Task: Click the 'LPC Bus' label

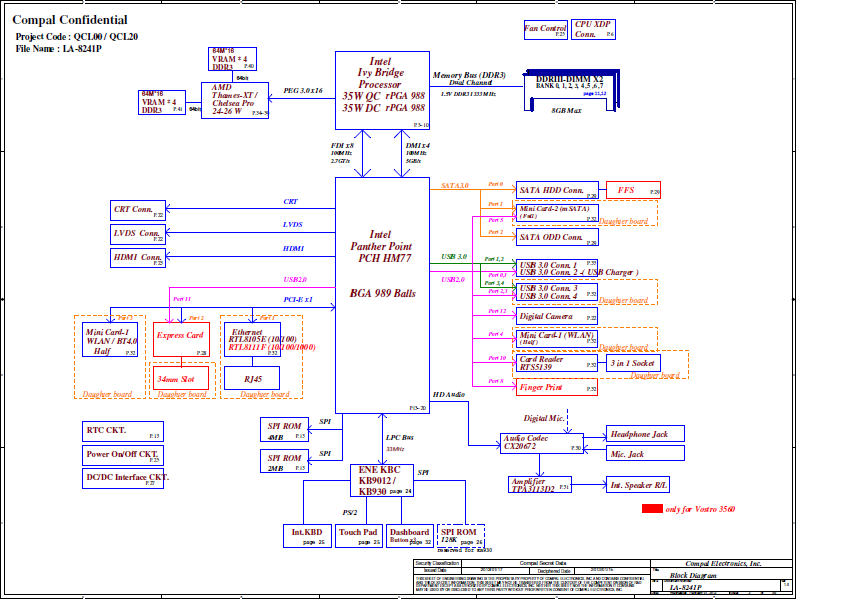Action: click(399, 437)
